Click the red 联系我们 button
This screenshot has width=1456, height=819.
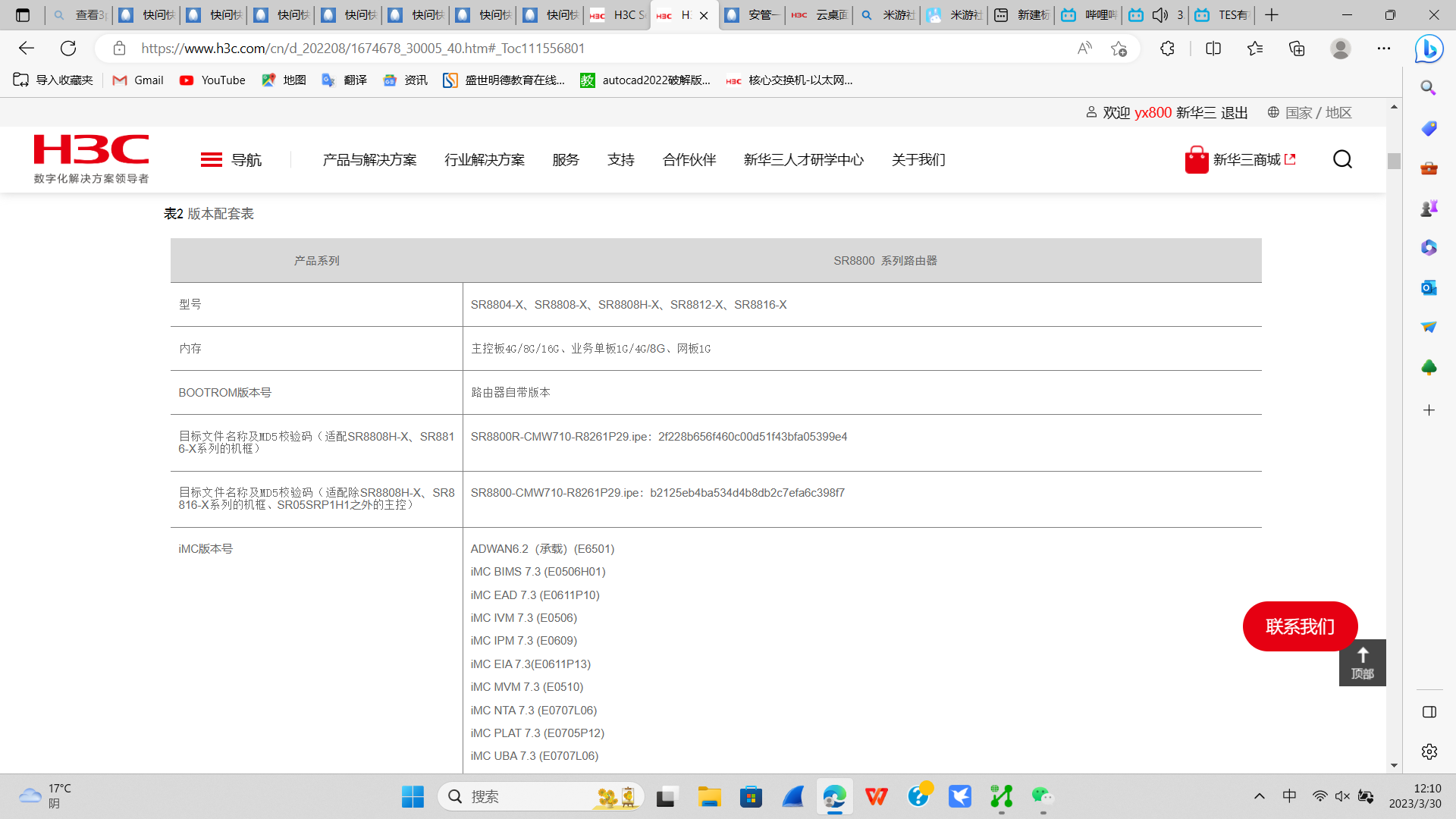(1300, 626)
